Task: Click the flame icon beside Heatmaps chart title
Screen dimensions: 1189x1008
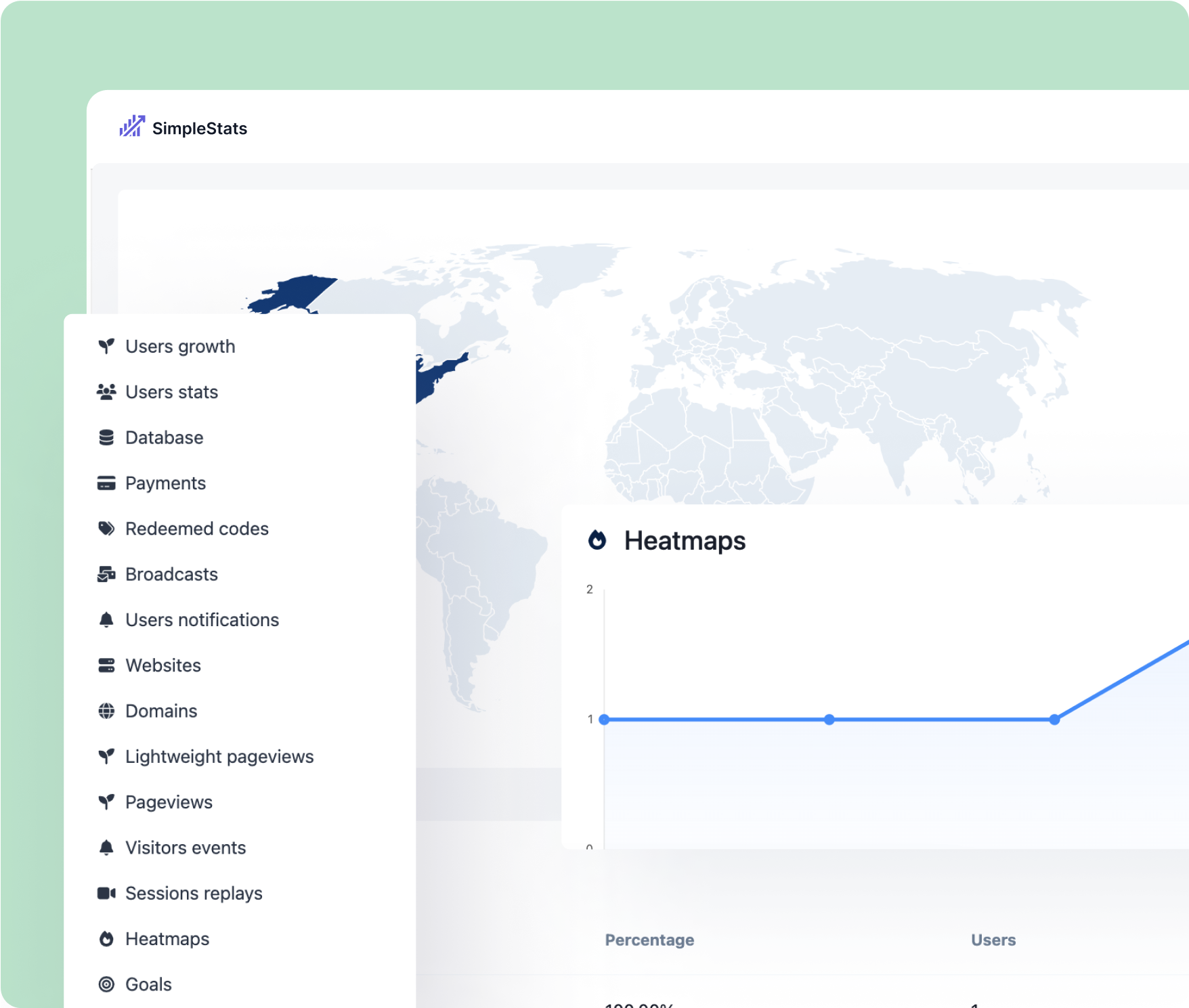Action: point(597,540)
